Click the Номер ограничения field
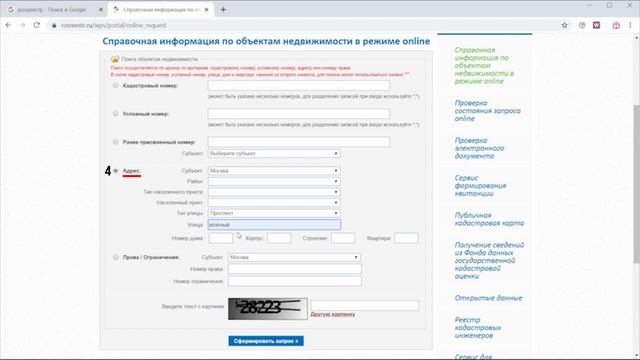The width and height of the screenshot is (640, 360). pyautogui.click(x=295, y=281)
